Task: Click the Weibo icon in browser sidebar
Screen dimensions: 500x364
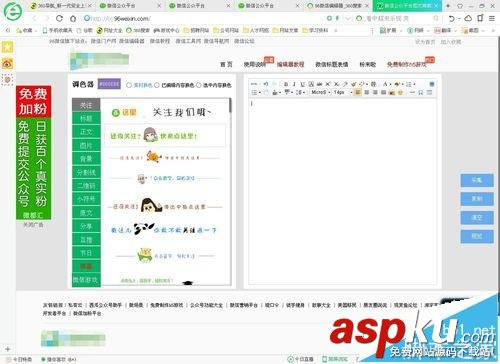Action: [x=7, y=63]
